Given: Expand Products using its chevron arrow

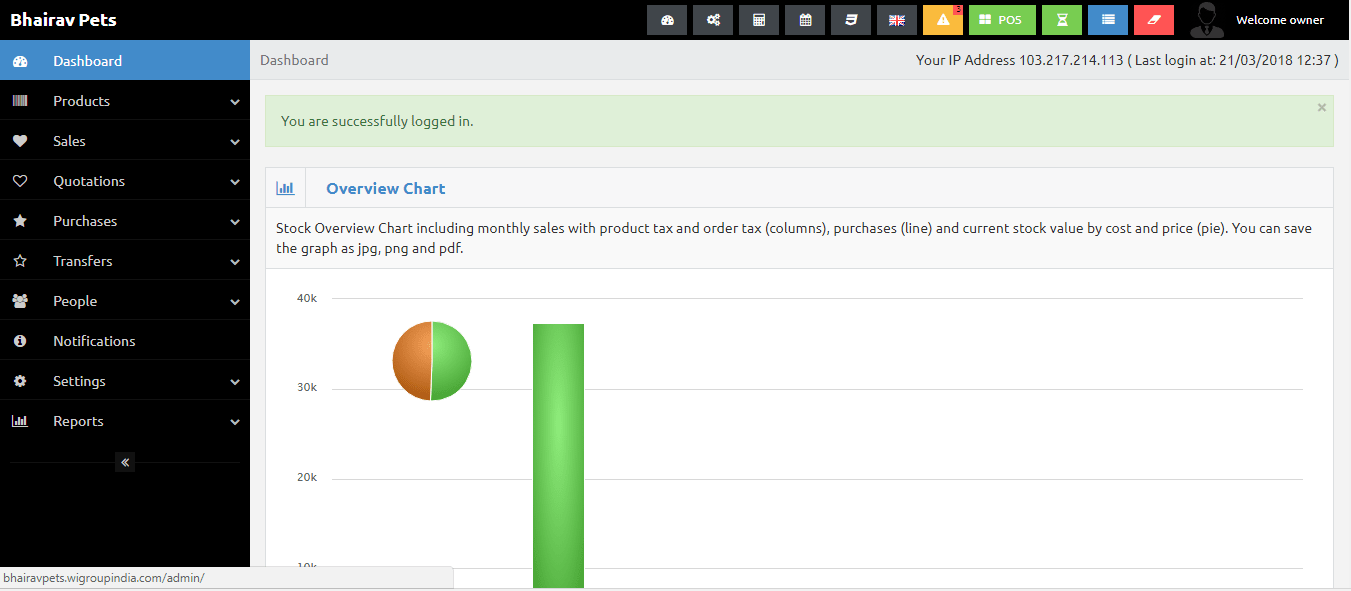Looking at the screenshot, I should point(235,102).
